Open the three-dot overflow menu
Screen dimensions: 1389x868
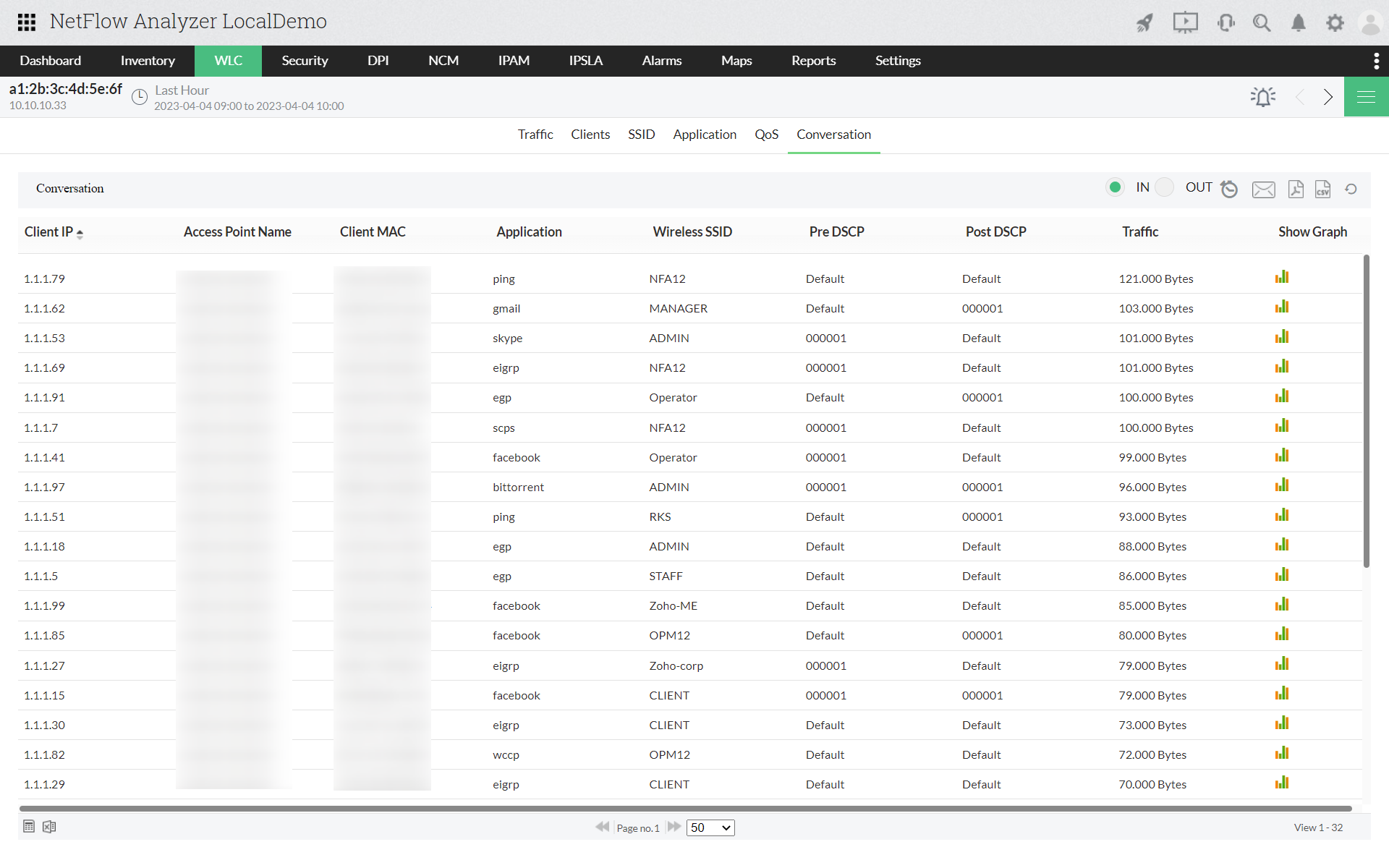click(x=1377, y=61)
